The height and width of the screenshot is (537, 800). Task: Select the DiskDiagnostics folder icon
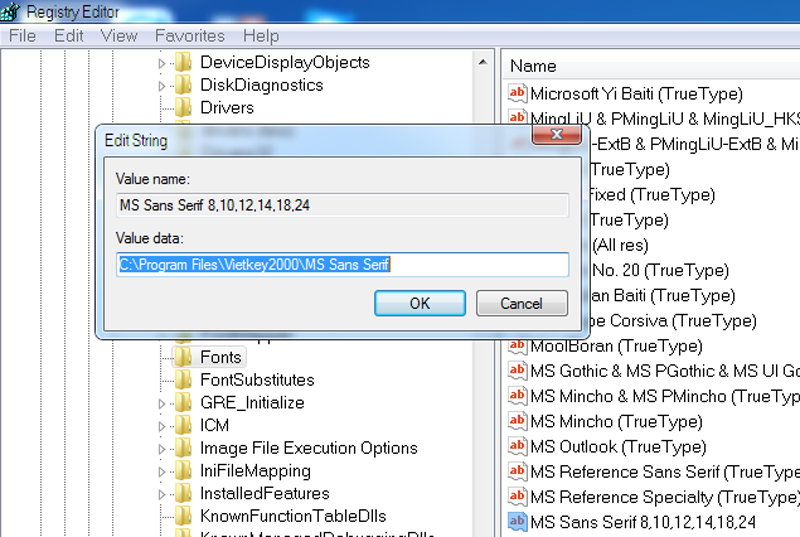[x=184, y=85]
